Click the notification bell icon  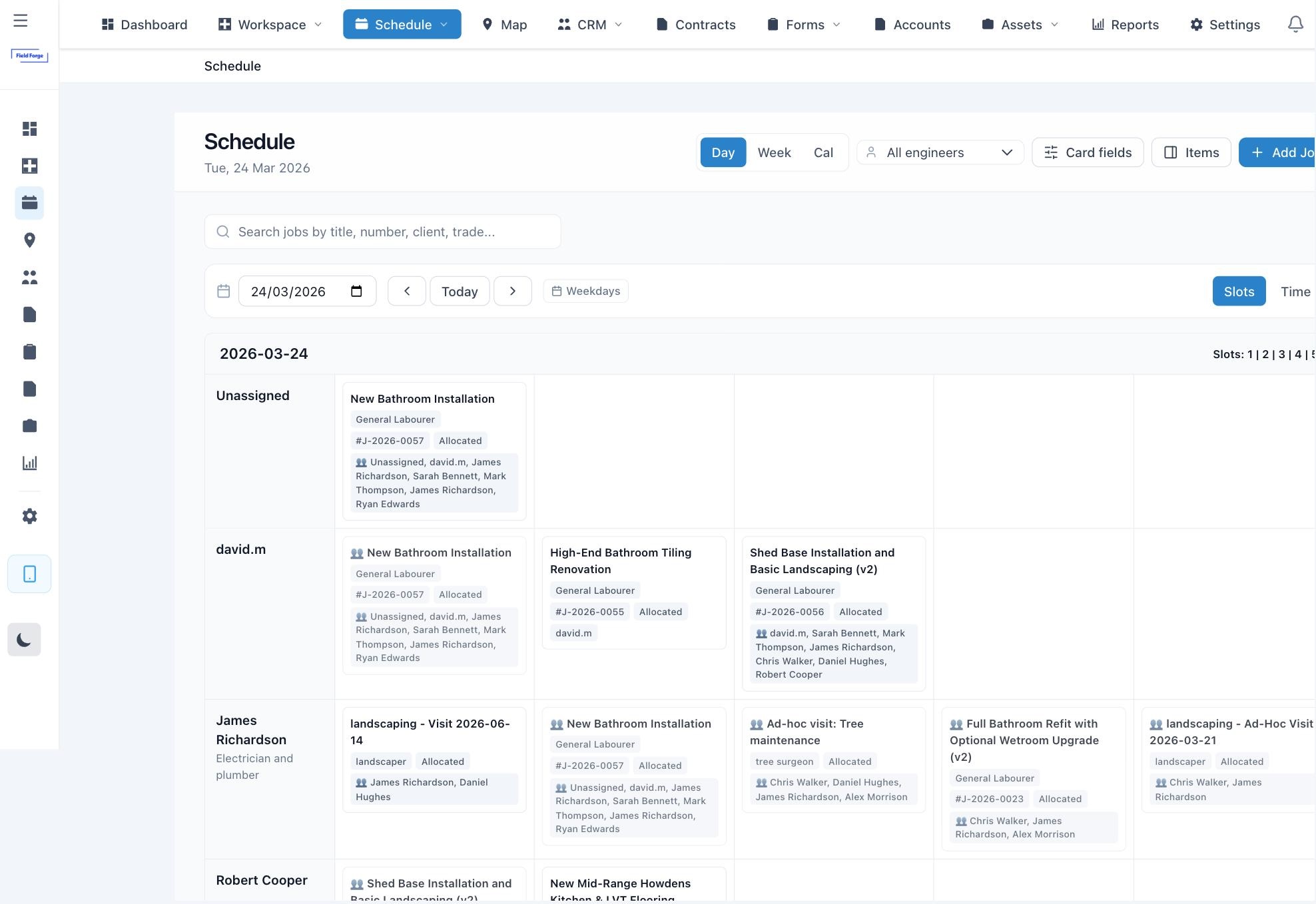pyautogui.click(x=1295, y=25)
